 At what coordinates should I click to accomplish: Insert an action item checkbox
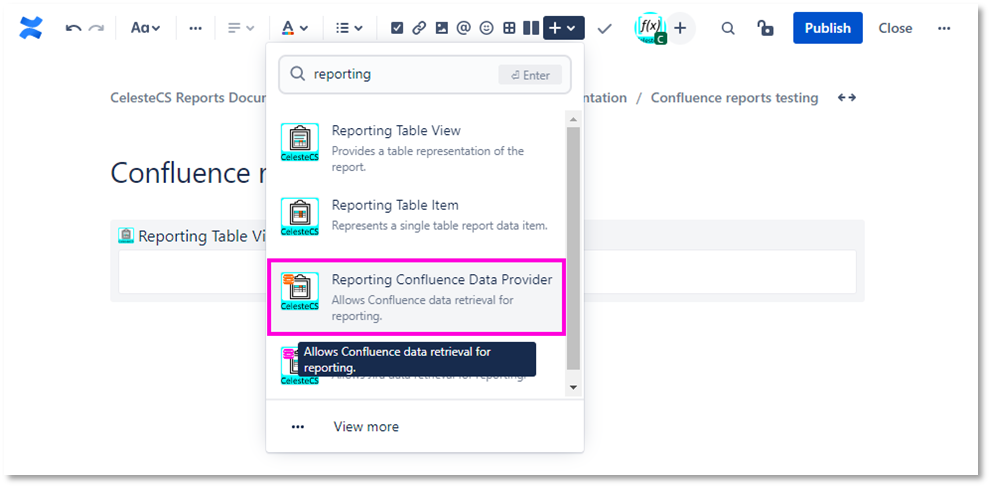point(397,28)
